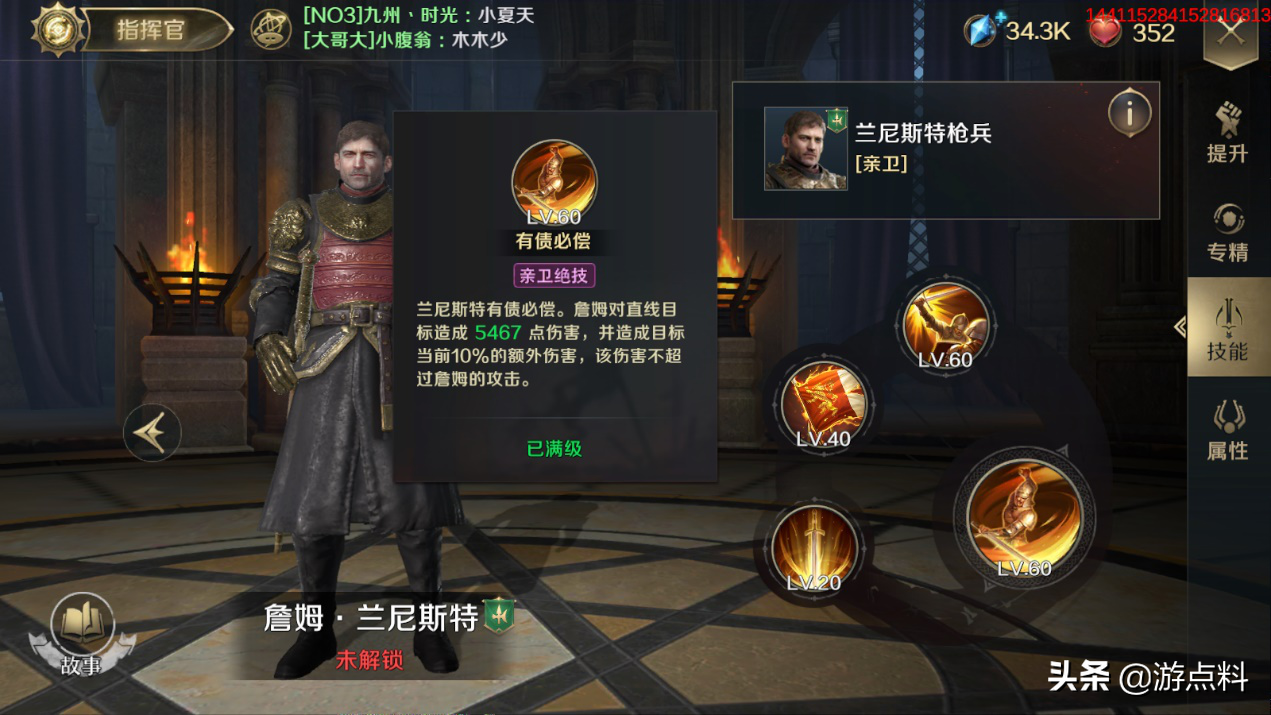1271x715 pixels.
Task: Click the 有债必偿 skill icon in popup
Action: 554,183
